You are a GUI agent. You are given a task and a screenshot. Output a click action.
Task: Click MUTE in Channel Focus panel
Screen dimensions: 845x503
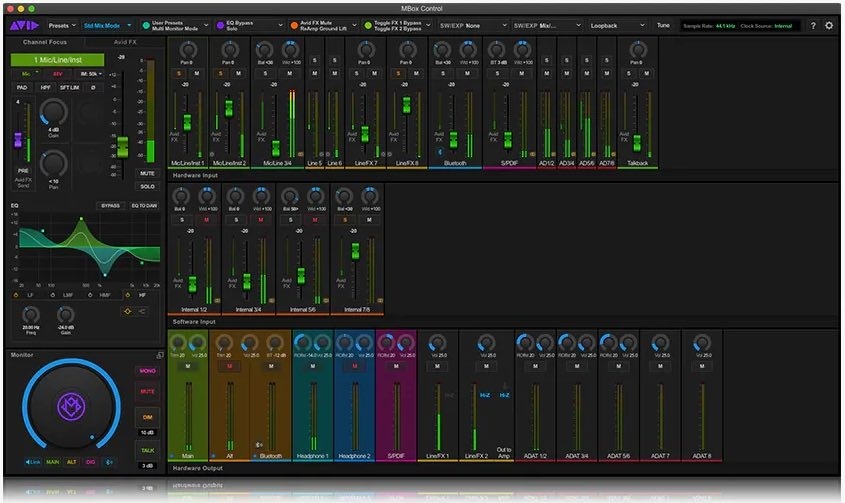(x=147, y=174)
